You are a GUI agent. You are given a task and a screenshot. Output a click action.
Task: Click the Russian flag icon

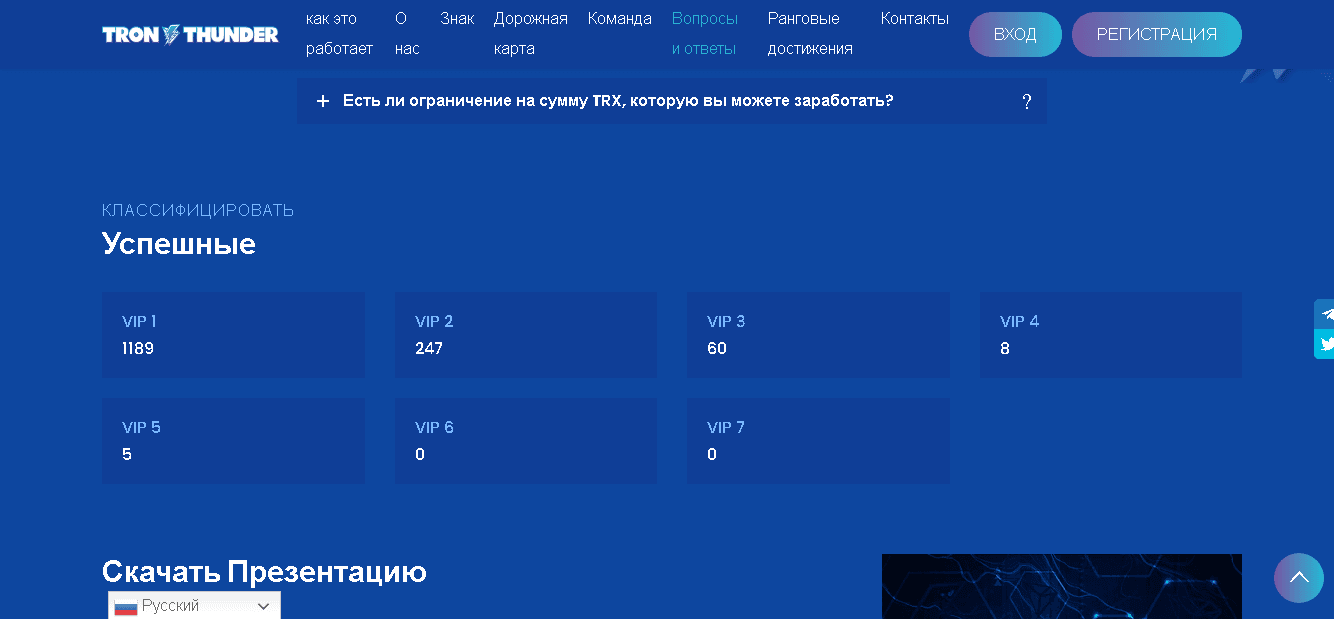pyautogui.click(x=126, y=606)
